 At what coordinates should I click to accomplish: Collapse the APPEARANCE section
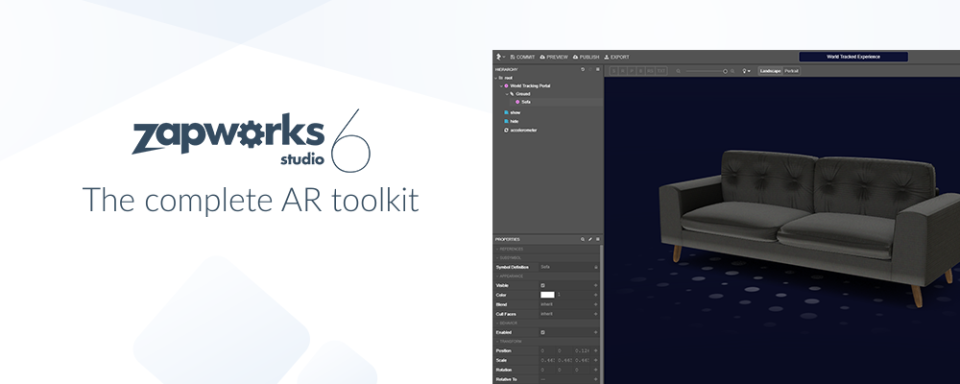(x=547, y=276)
